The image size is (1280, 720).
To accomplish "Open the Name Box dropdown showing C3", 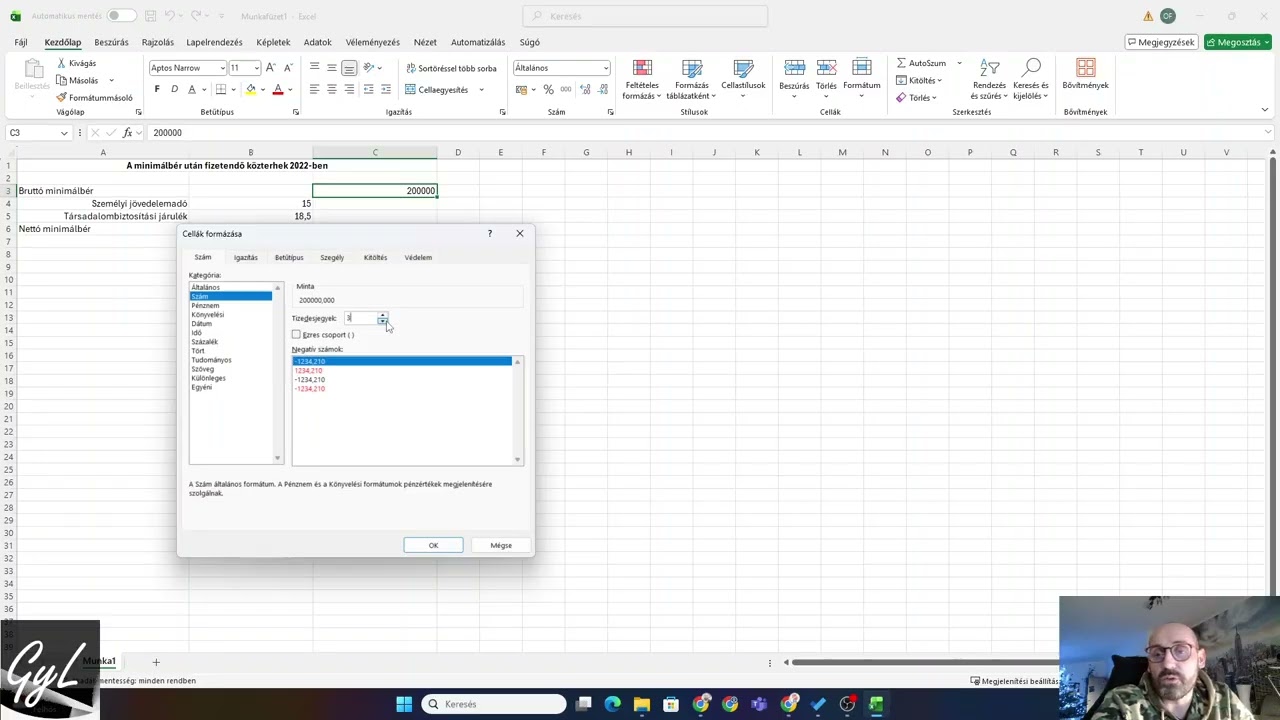I will (x=64, y=132).
